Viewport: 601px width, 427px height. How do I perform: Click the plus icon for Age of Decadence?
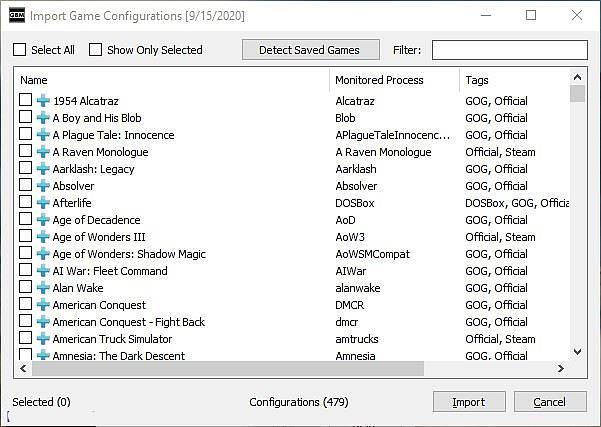point(43,220)
